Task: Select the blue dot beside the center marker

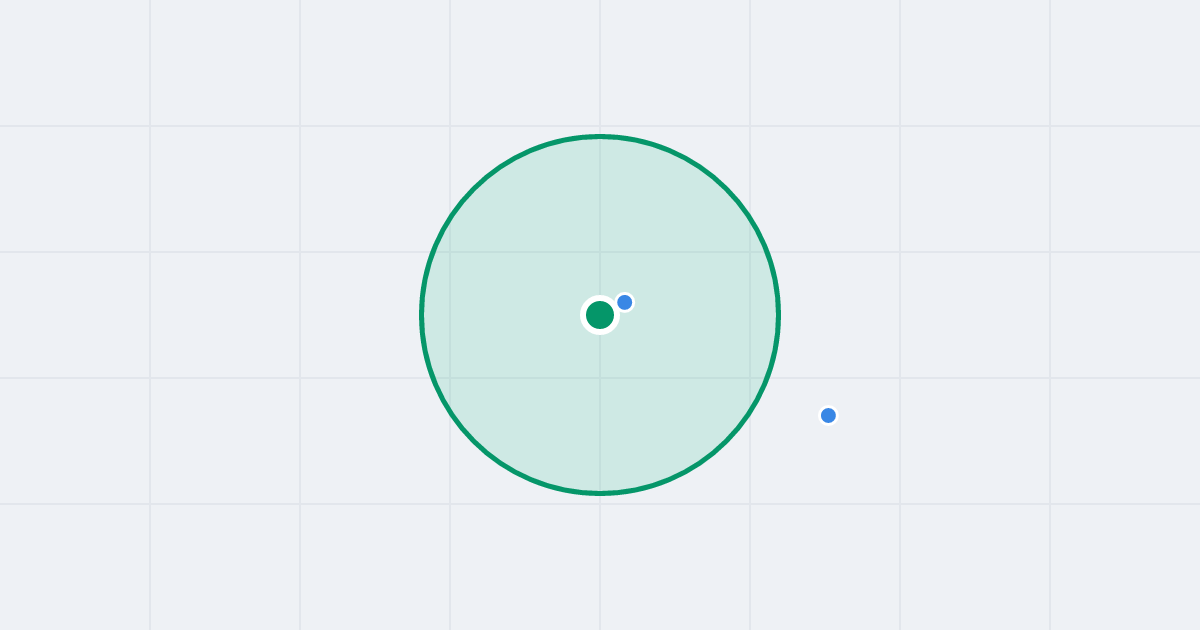Action: coord(625,302)
